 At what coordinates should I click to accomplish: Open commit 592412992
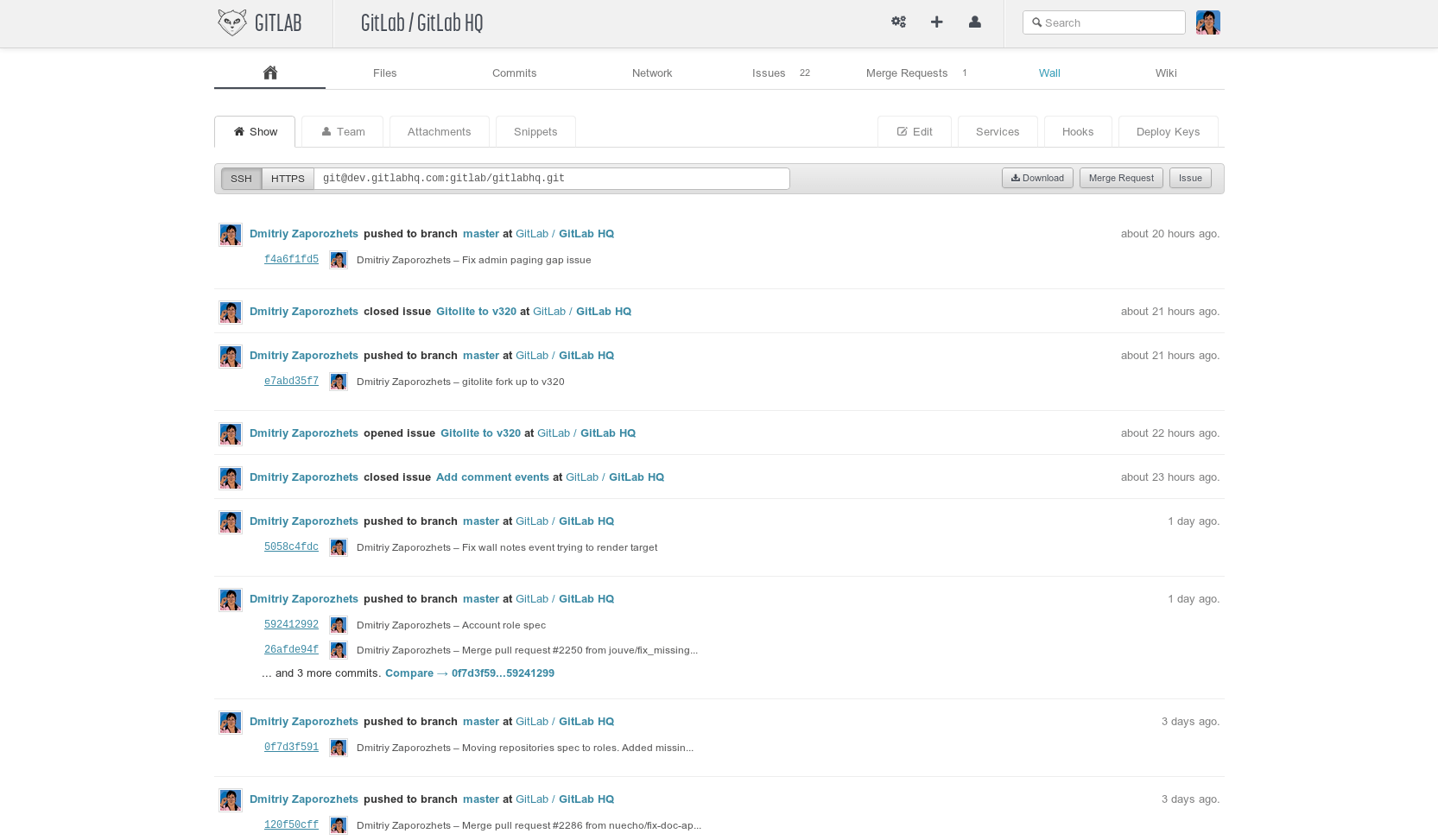coord(291,625)
